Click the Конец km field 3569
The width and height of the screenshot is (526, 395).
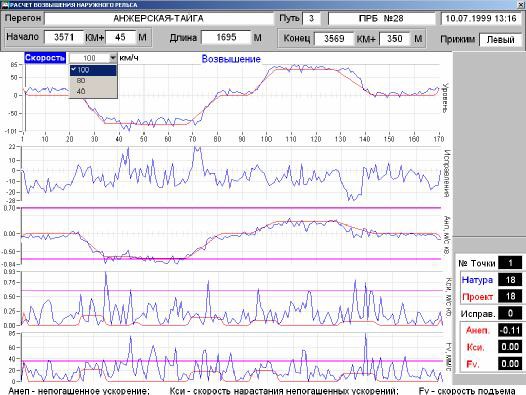[x=334, y=38]
